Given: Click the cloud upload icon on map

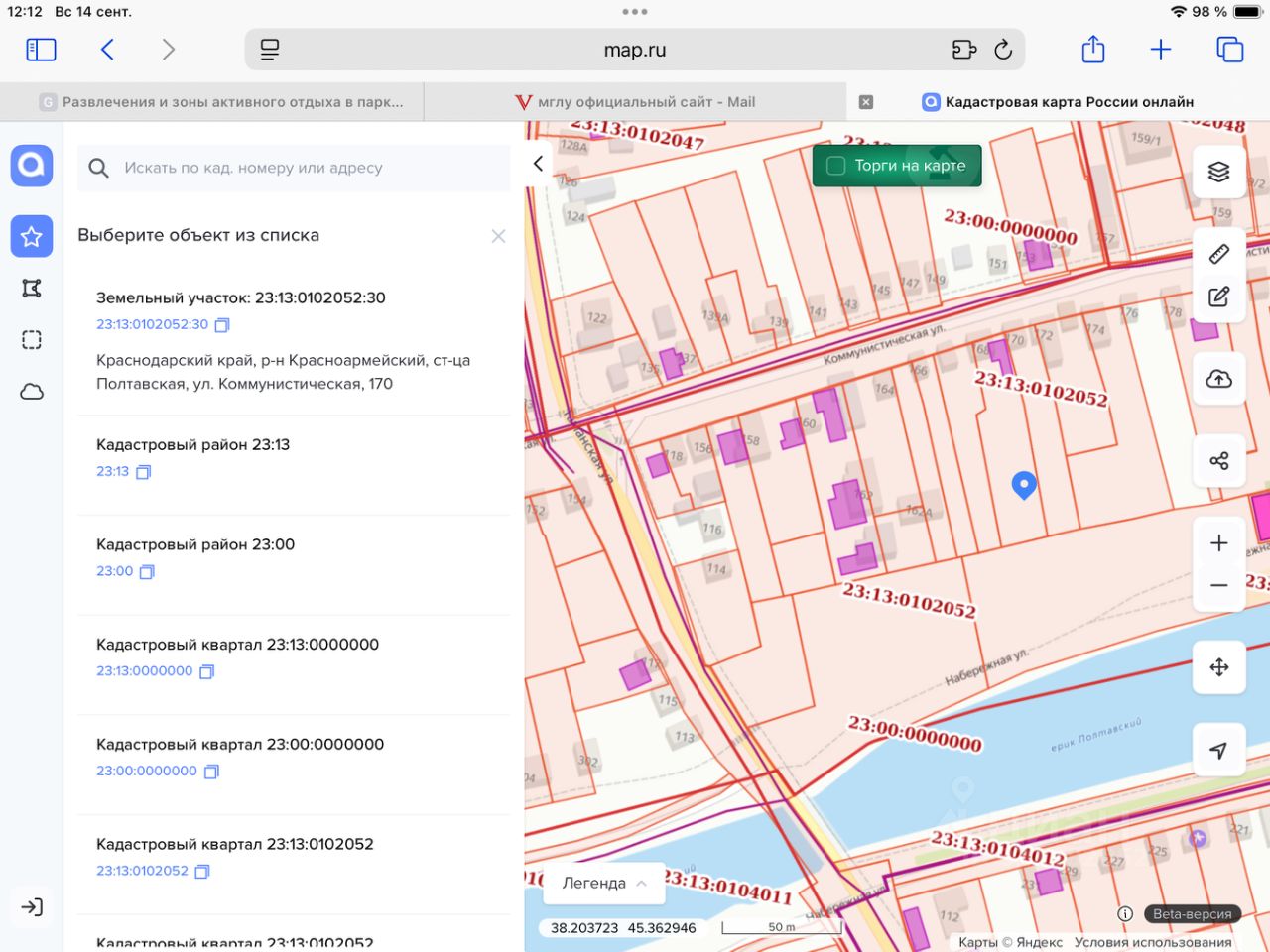Looking at the screenshot, I should [x=1218, y=379].
